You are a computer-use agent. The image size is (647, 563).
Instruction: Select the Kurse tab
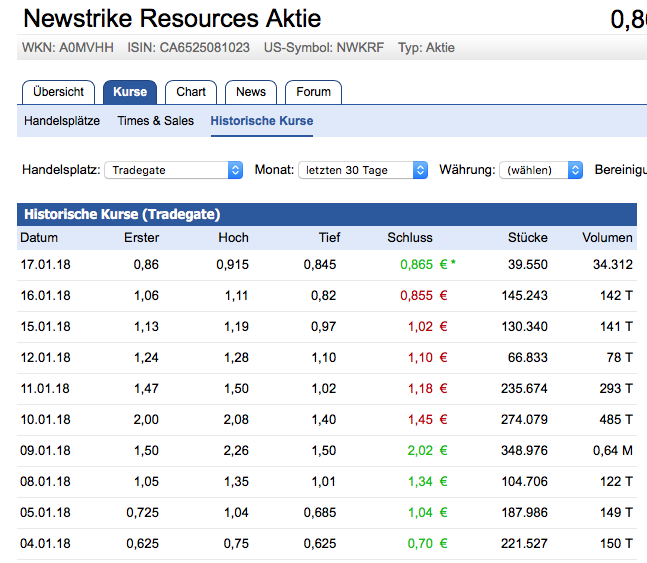click(x=130, y=92)
